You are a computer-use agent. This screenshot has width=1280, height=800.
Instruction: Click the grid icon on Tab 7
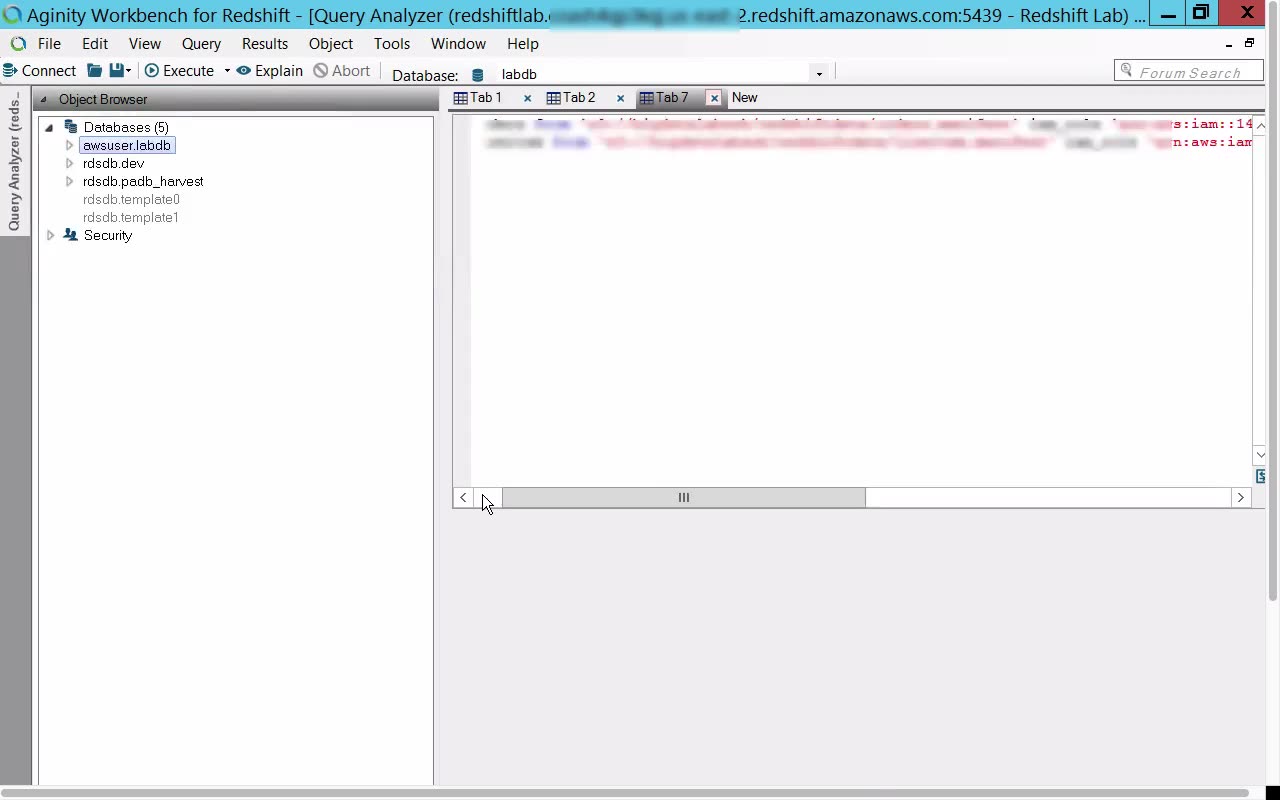(x=646, y=98)
